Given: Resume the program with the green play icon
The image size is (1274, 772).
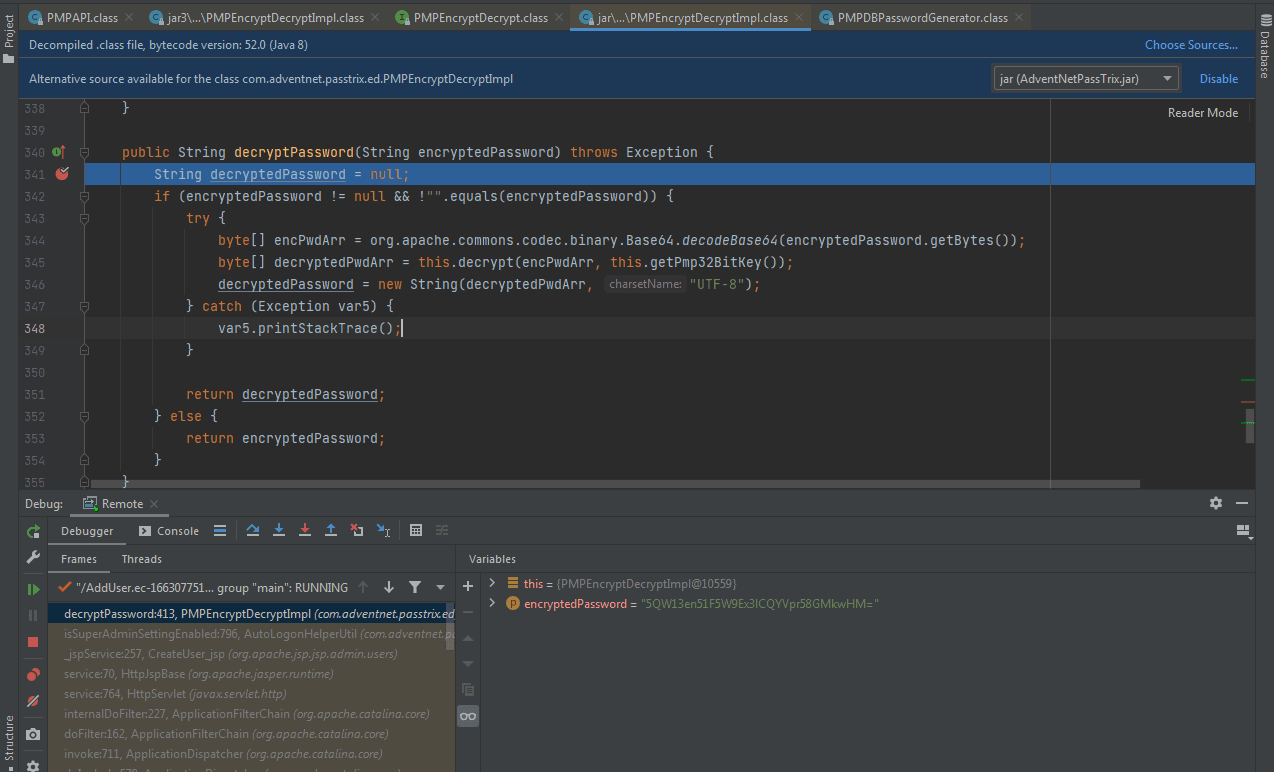Looking at the screenshot, I should [33, 590].
